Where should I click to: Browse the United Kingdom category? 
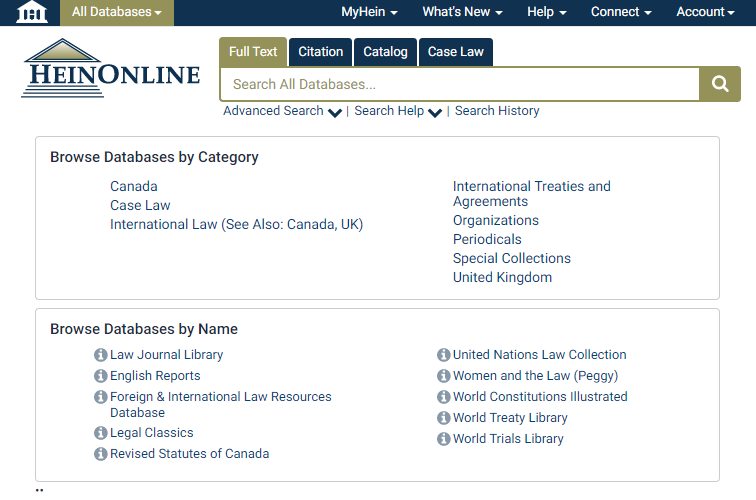[502, 278]
